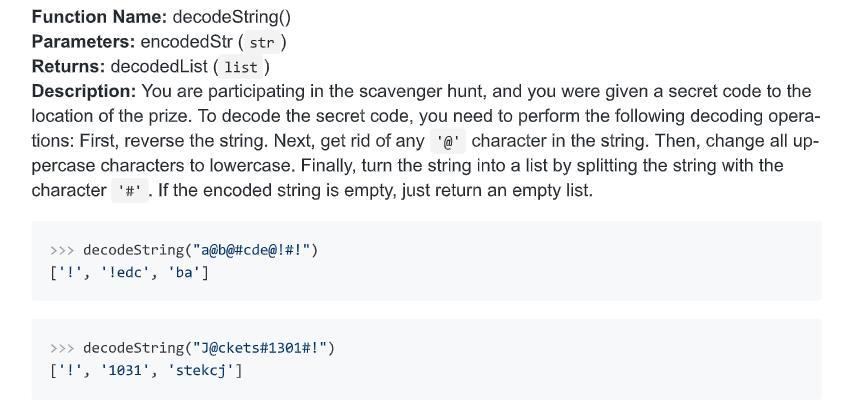Click the first example's decodeString call line

point(184,250)
